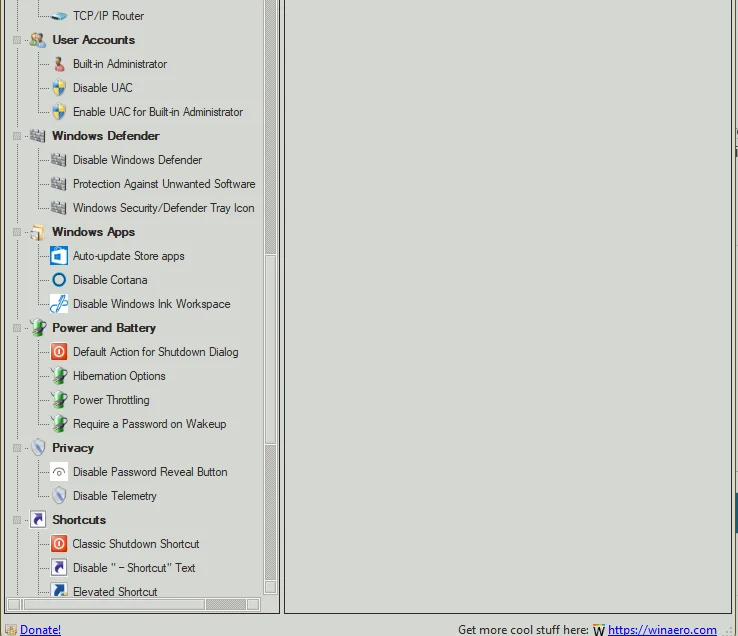Click the Windows Apps folder icon

[38, 232]
